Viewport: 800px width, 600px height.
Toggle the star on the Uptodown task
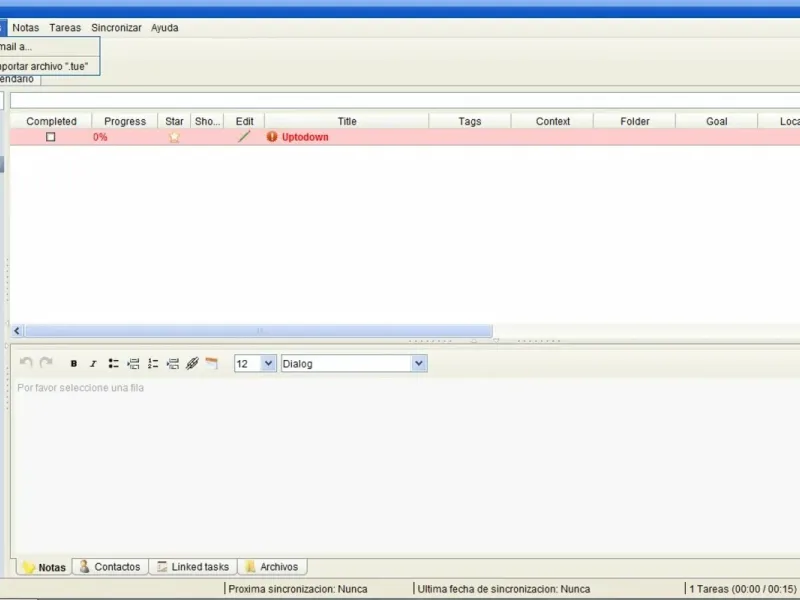coord(174,137)
